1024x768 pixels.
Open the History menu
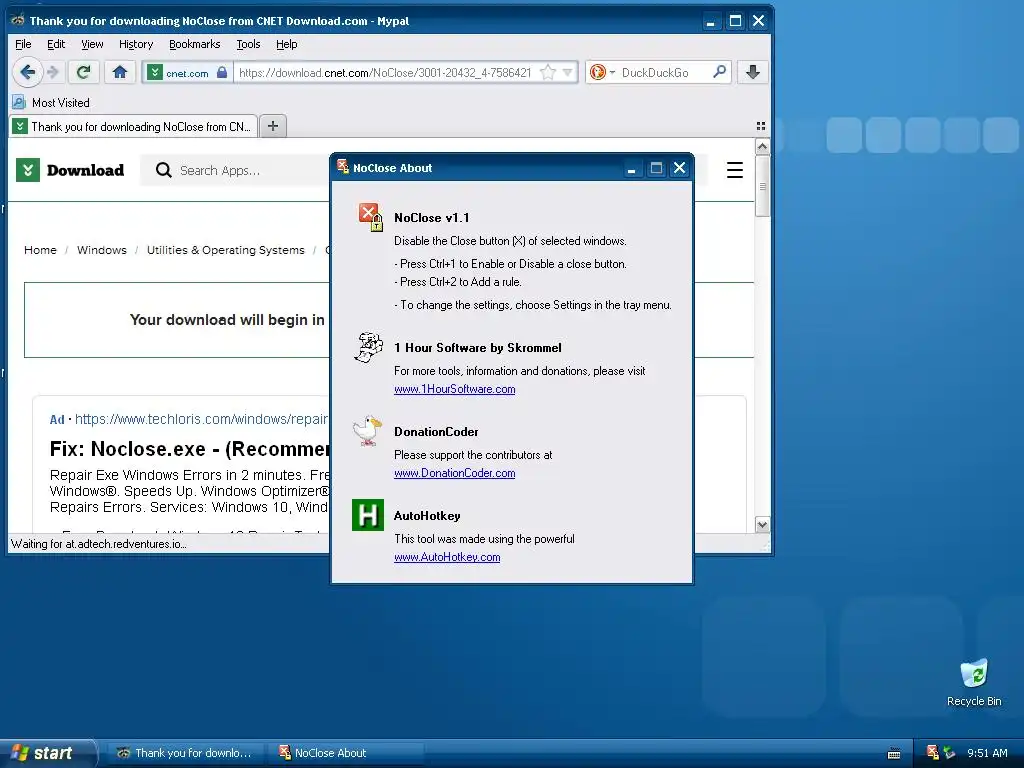click(x=136, y=44)
